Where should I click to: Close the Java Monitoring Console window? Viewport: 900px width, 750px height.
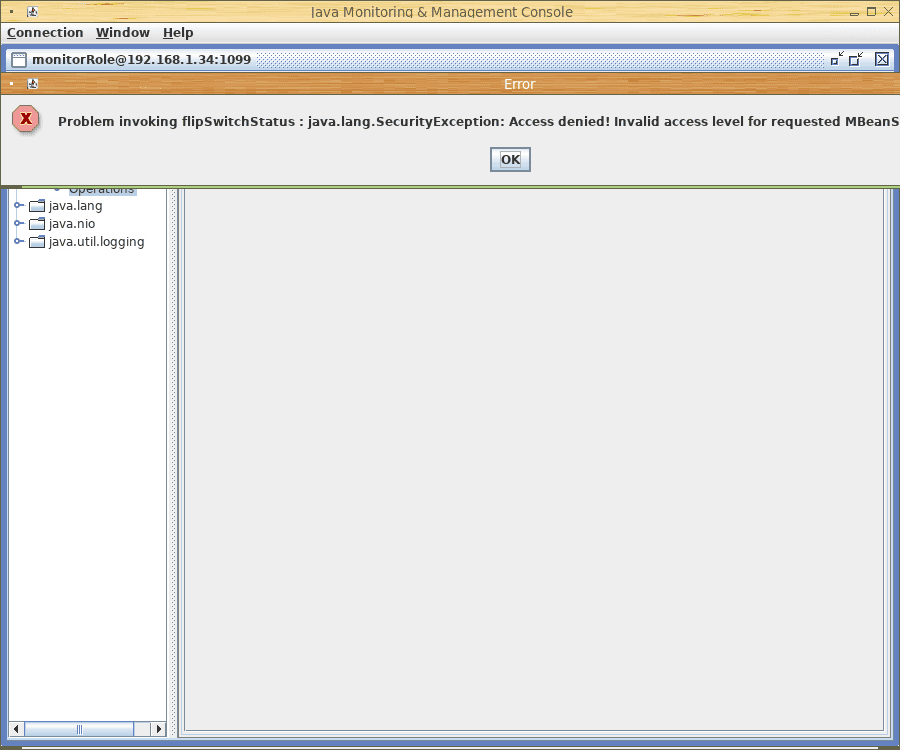click(x=888, y=11)
